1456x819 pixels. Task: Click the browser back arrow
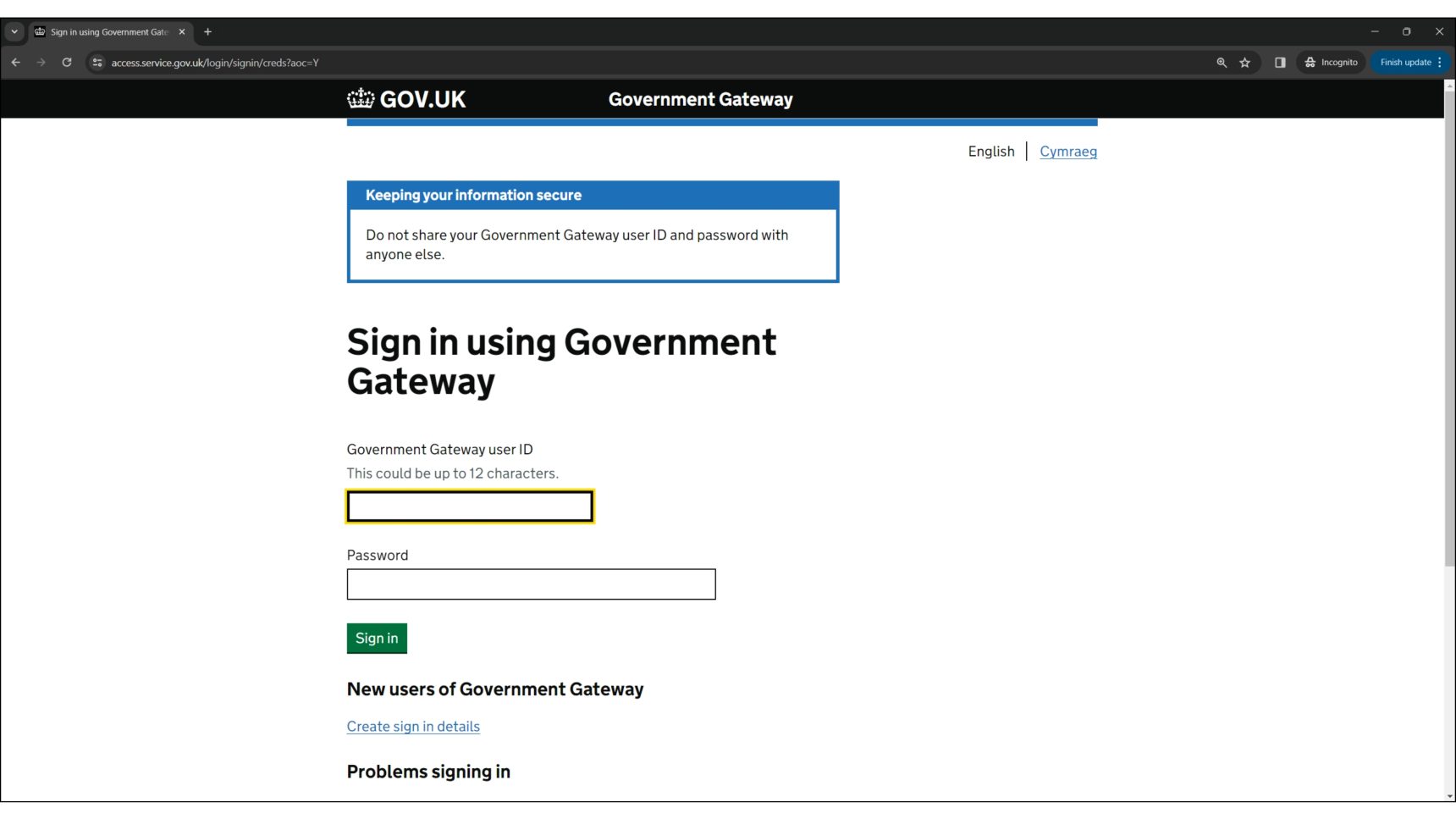coord(16,63)
